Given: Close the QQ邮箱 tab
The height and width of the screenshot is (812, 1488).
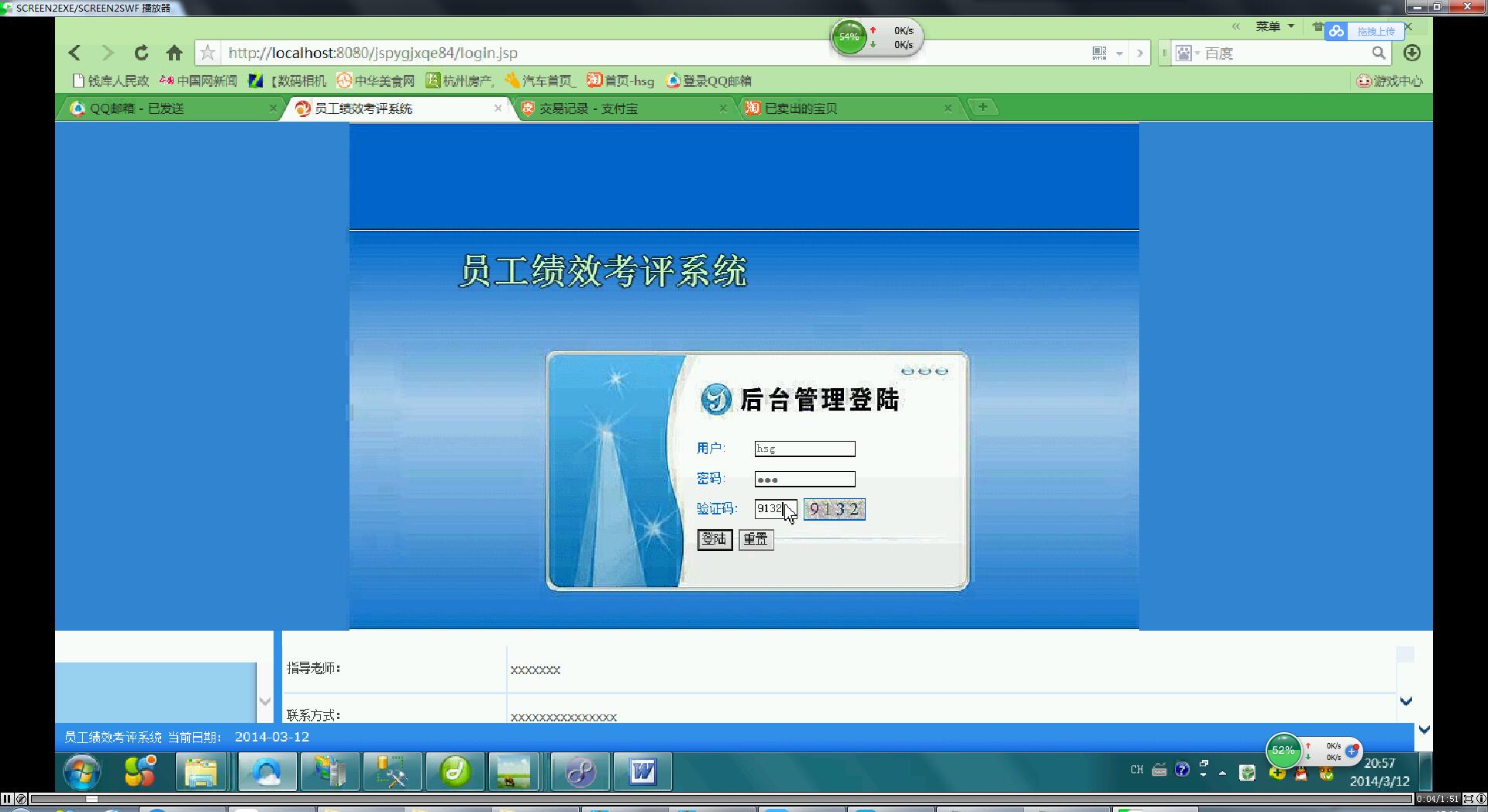Looking at the screenshot, I should pyautogui.click(x=273, y=108).
